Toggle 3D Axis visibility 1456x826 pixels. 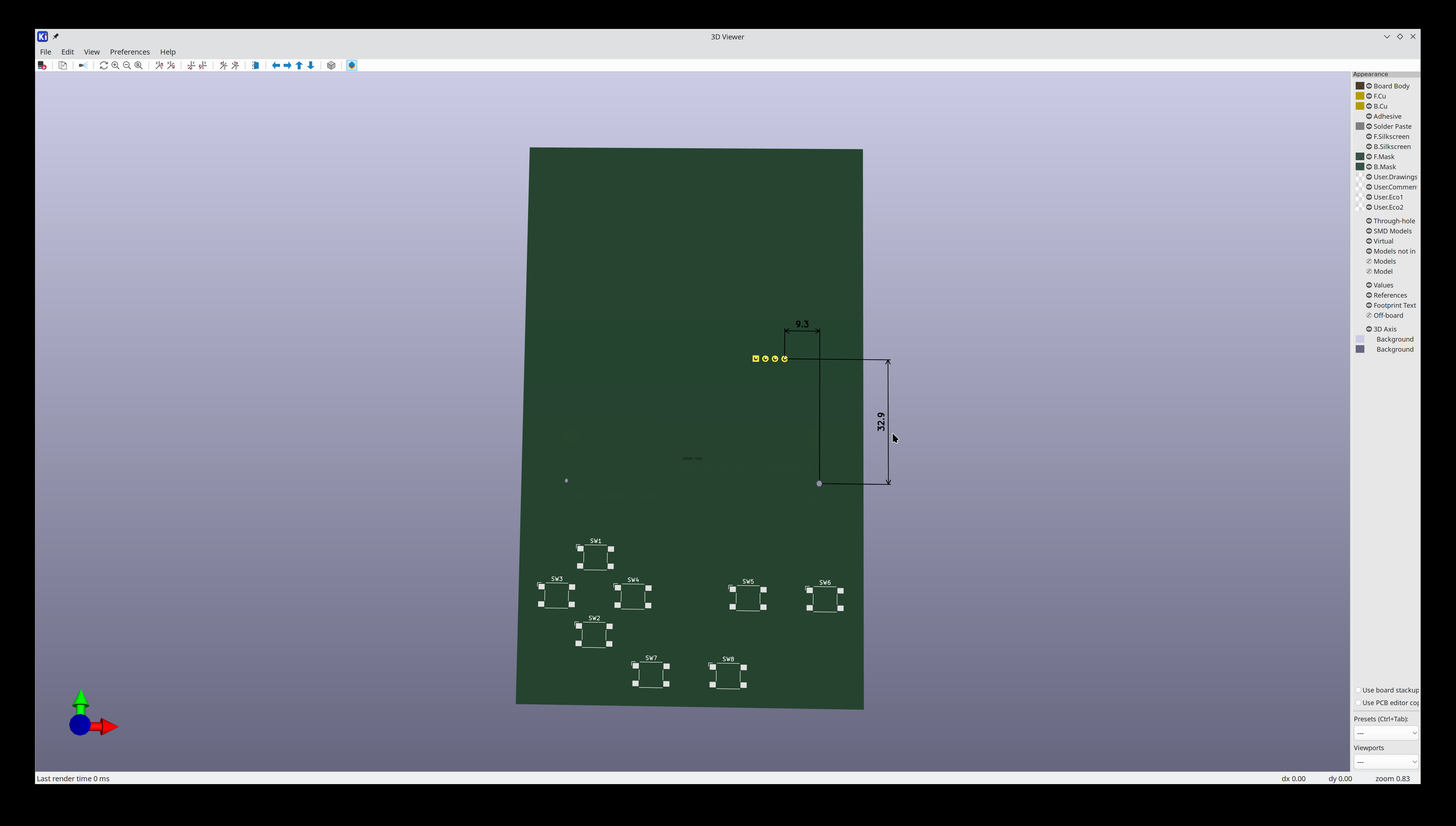click(x=1368, y=329)
